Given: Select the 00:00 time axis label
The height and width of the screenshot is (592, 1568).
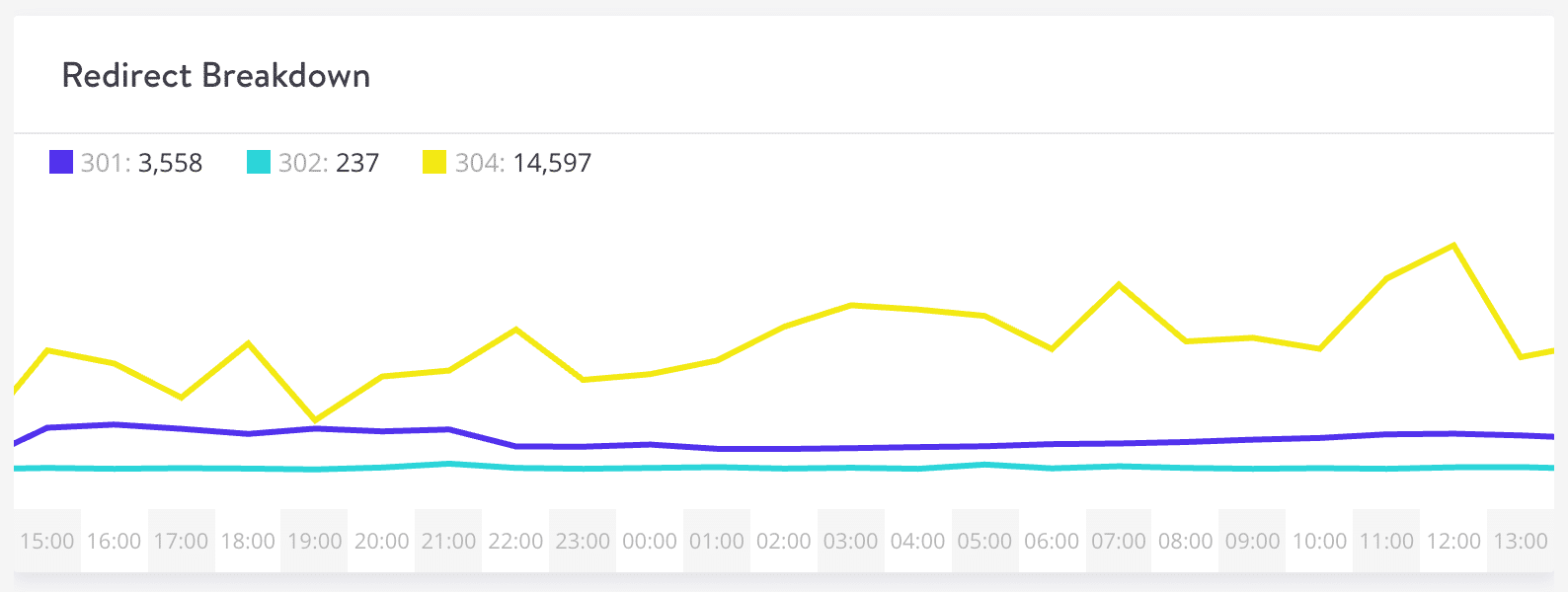Looking at the screenshot, I should [650, 541].
